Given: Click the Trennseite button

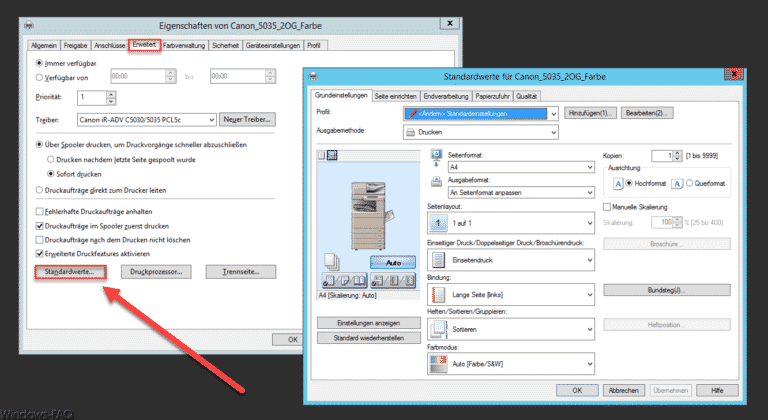Looking at the screenshot, I should tap(241, 272).
